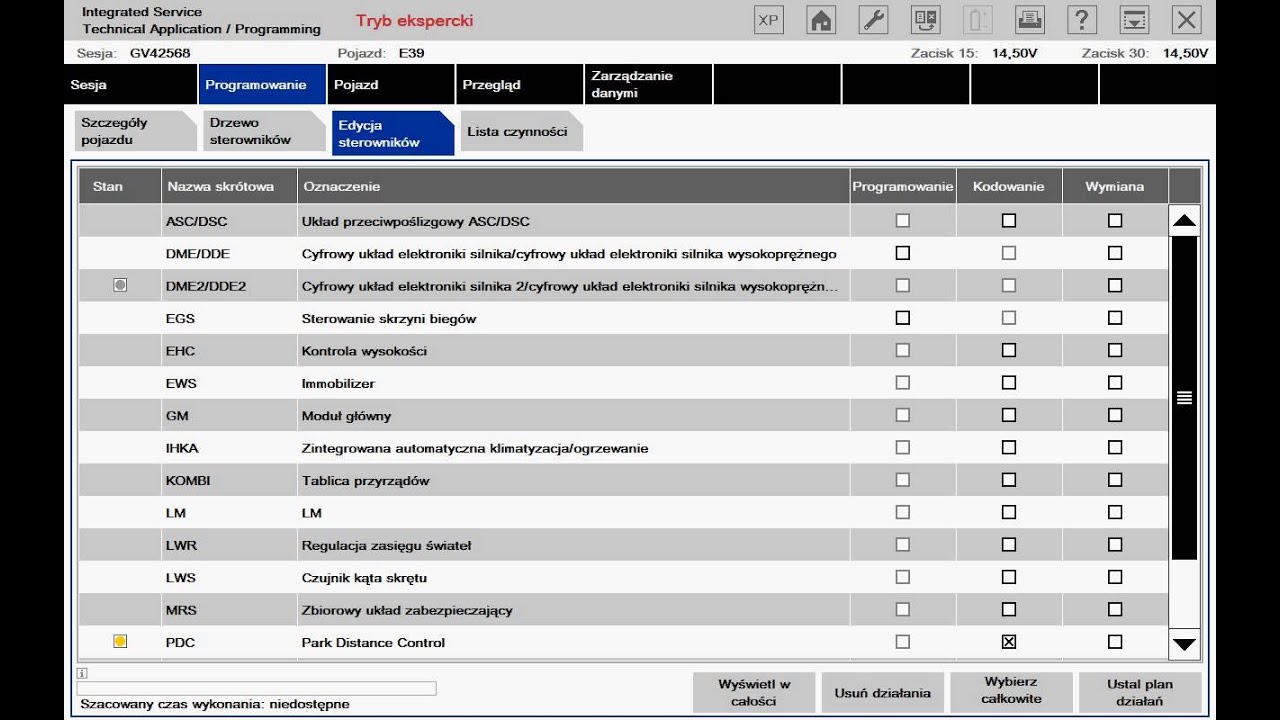Image resolution: width=1280 pixels, height=720 pixels.
Task: Click Wybierz całkowite button
Action: [1012, 692]
